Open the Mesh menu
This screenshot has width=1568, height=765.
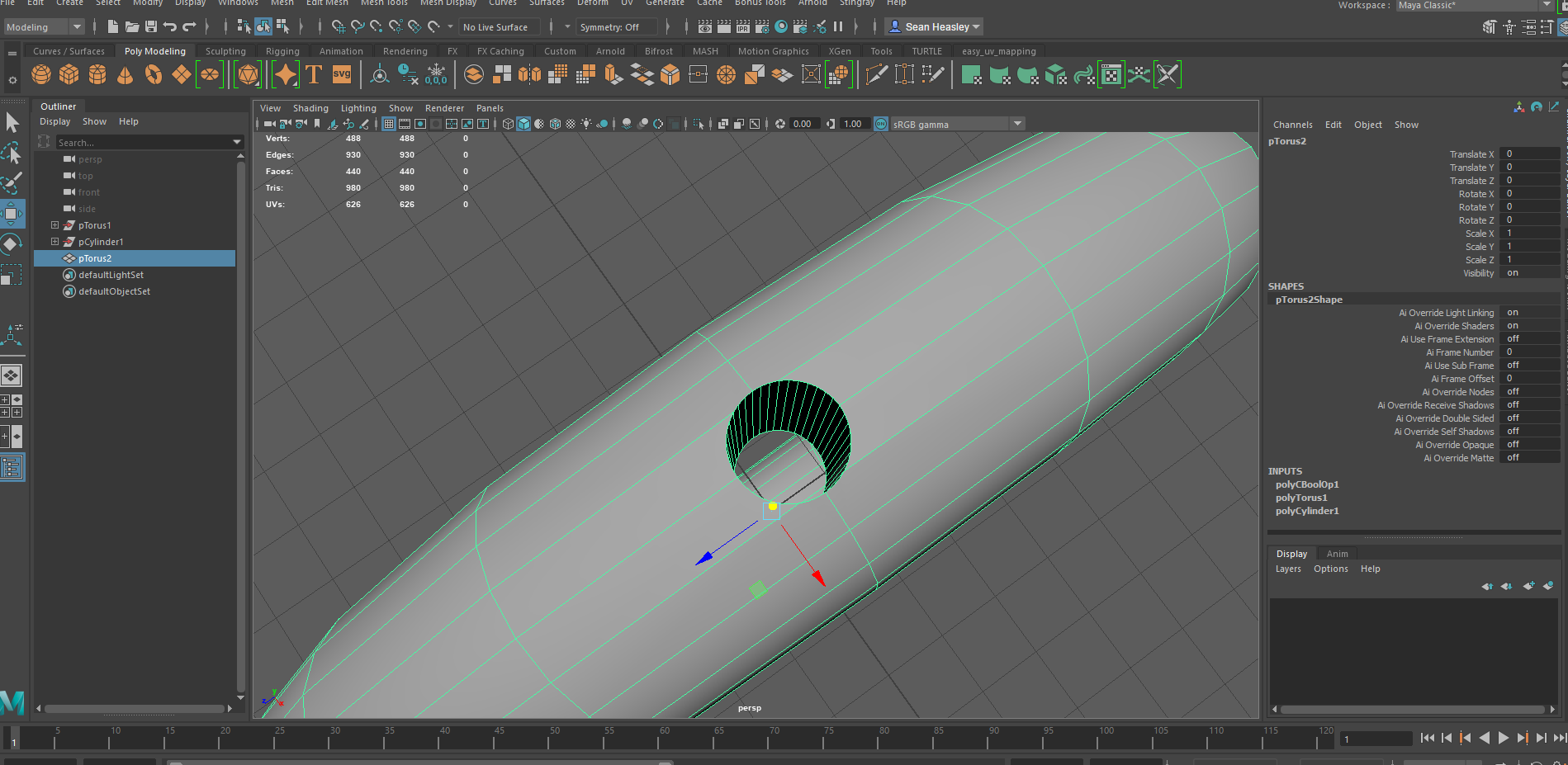[x=282, y=3]
